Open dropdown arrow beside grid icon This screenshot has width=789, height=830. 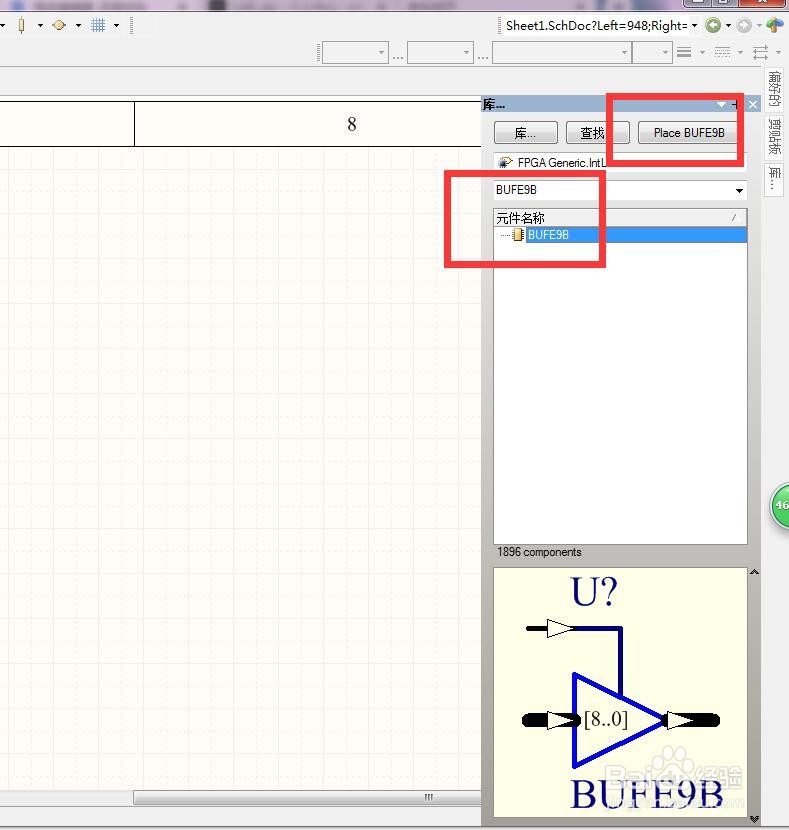tap(116, 25)
